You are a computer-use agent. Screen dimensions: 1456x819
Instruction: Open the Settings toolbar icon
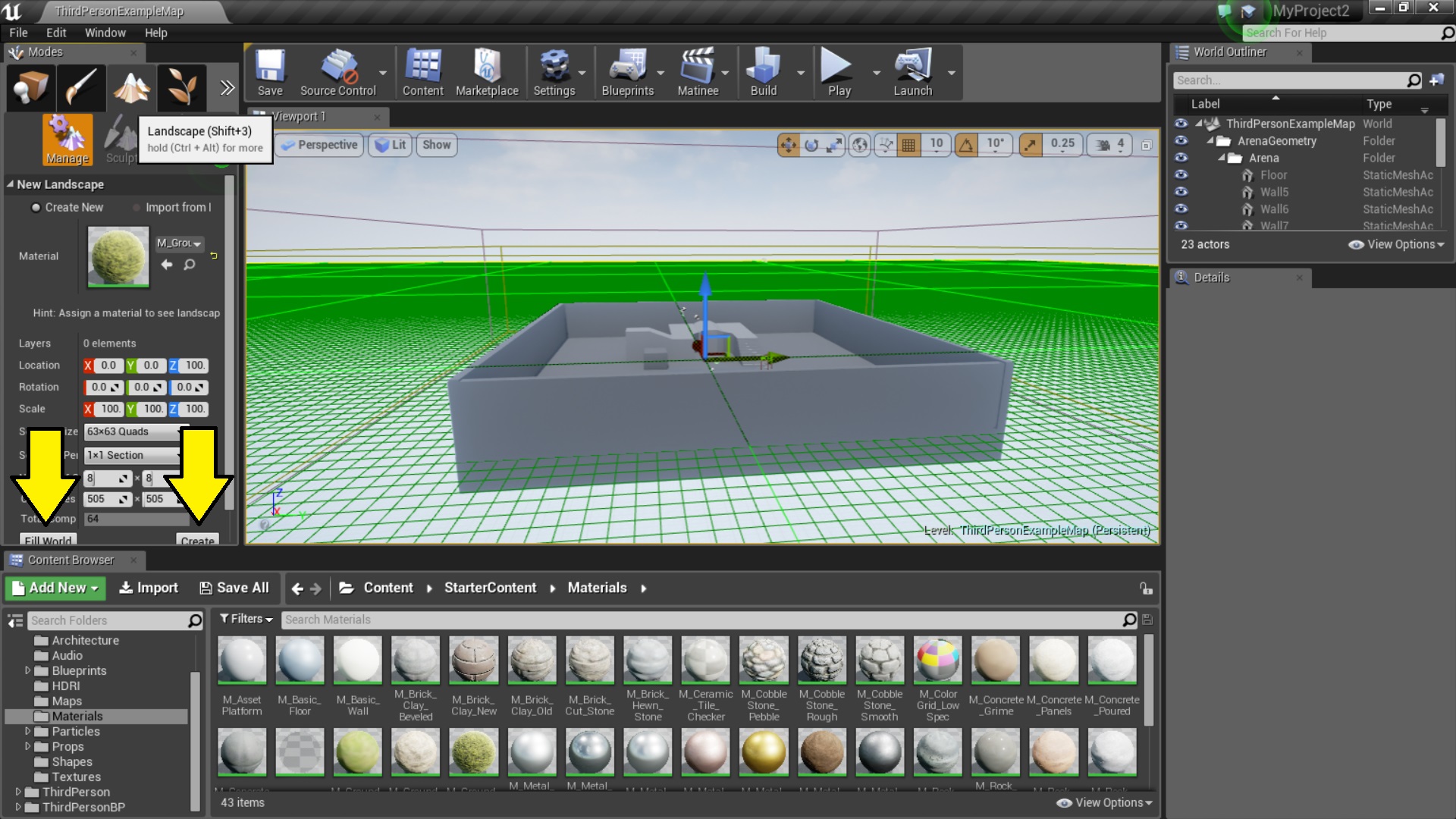554,73
